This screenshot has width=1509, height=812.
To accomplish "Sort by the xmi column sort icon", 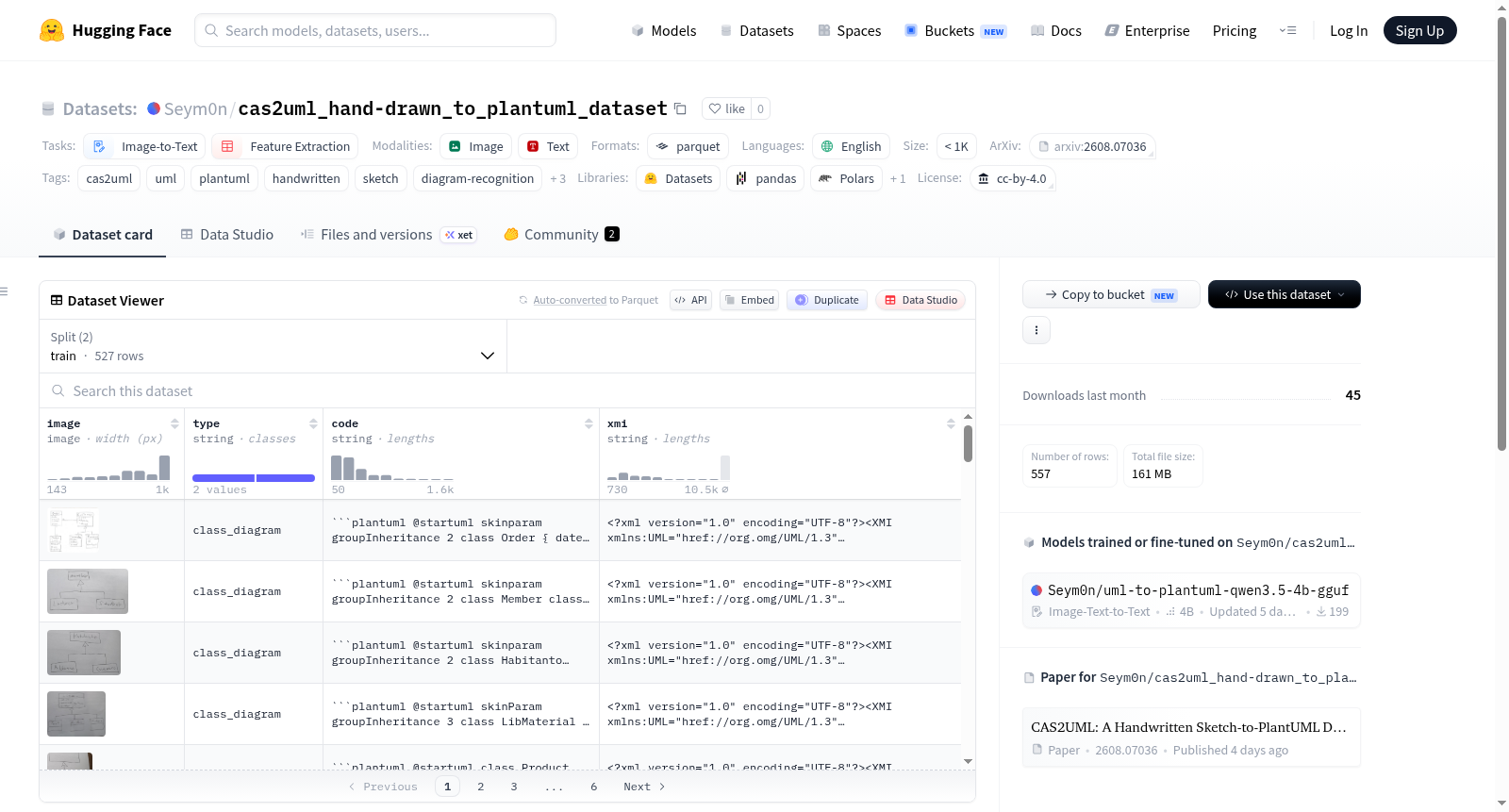I will click(x=951, y=423).
